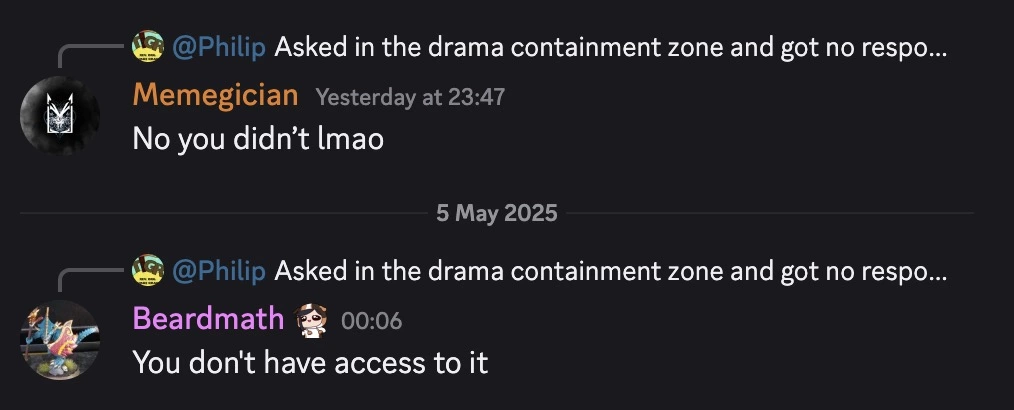Jump to quoted message above Memegician's reply

610,48
